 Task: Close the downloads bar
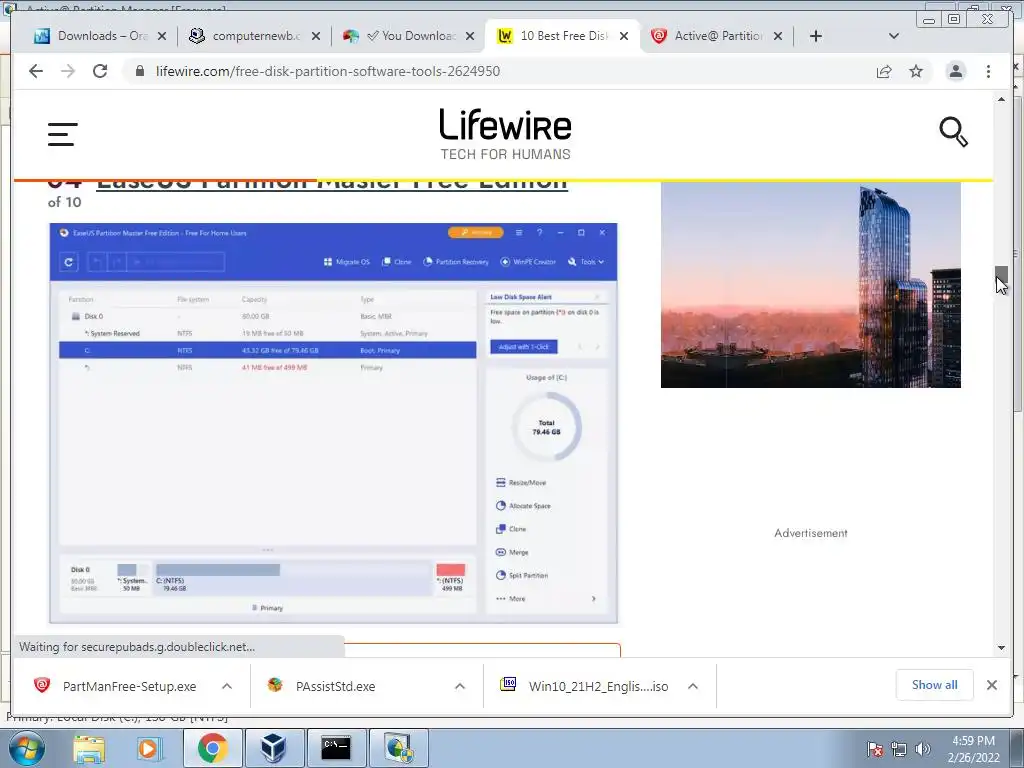tap(991, 685)
